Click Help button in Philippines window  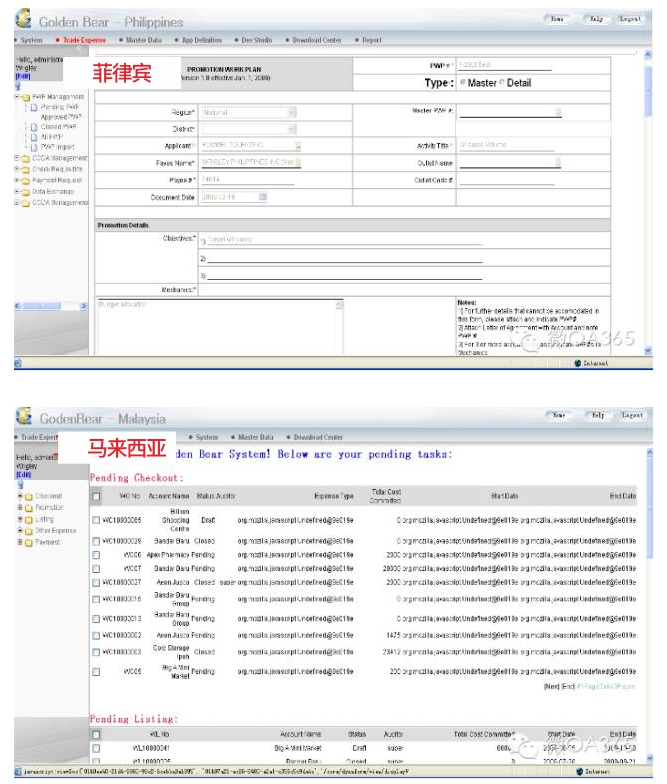tap(596, 19)
